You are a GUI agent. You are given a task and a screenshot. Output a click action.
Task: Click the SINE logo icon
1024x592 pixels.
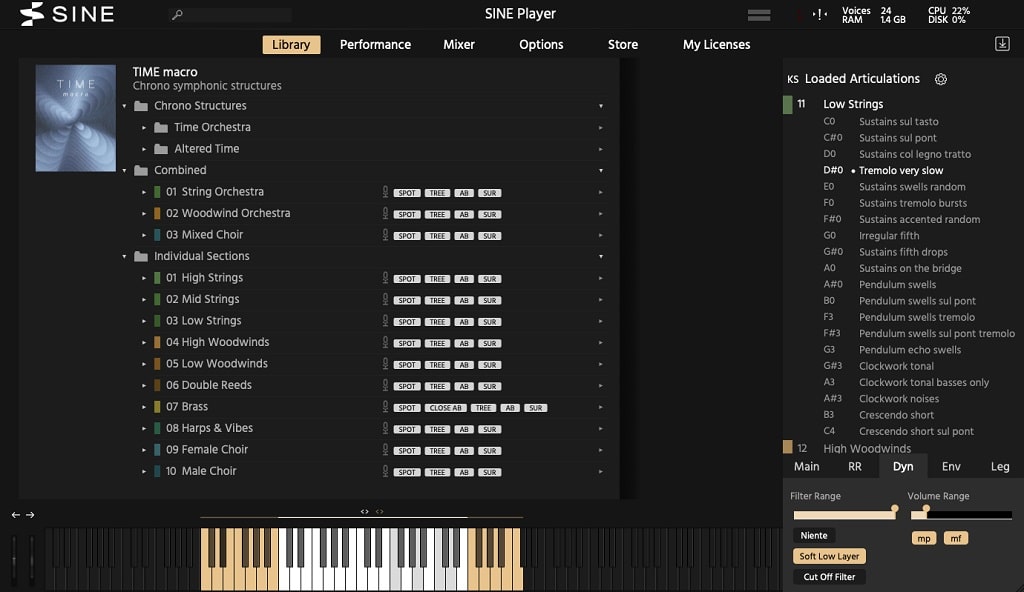32,14
